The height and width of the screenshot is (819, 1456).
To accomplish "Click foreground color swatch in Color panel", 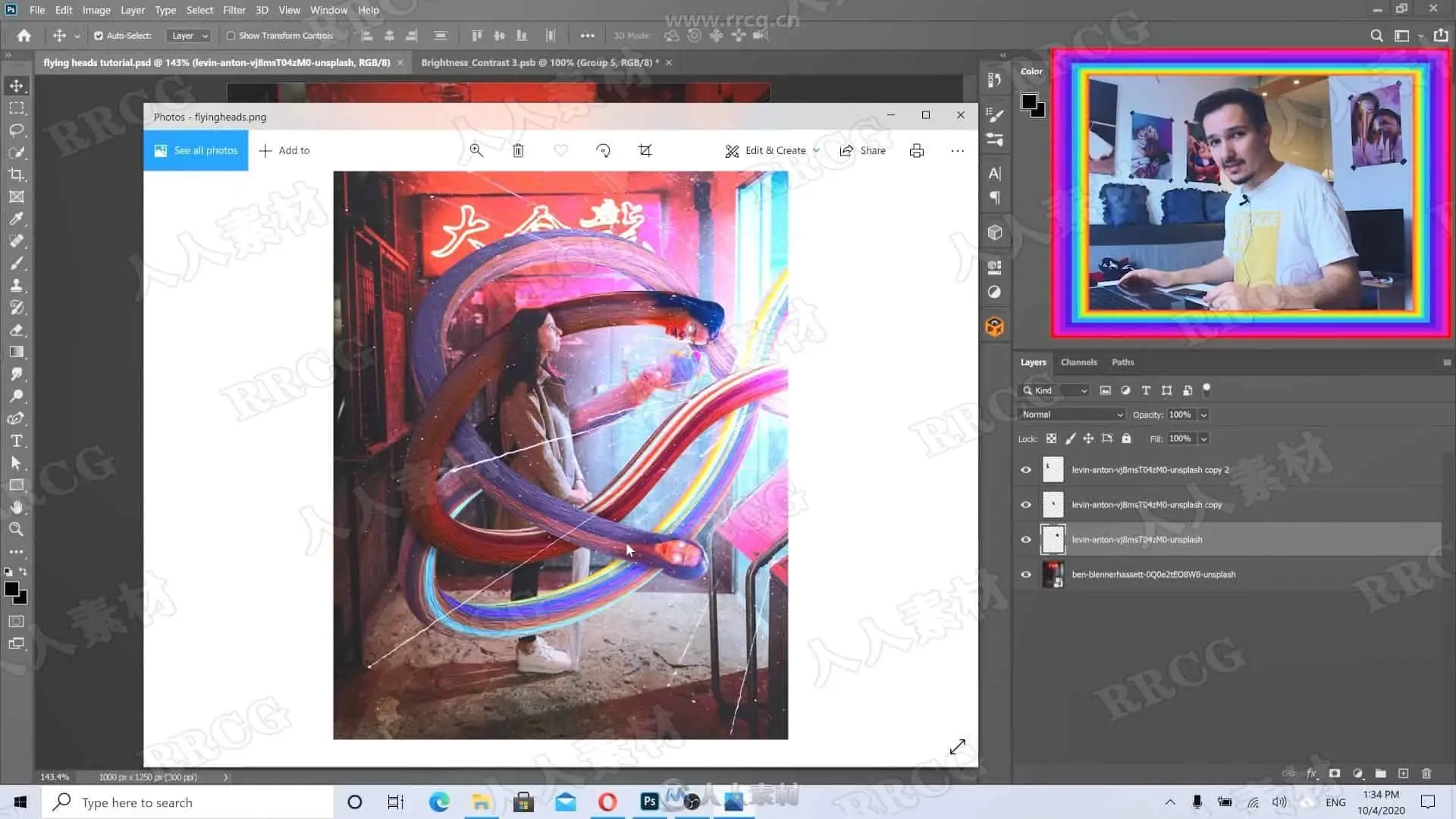I will pos(1029,102).
